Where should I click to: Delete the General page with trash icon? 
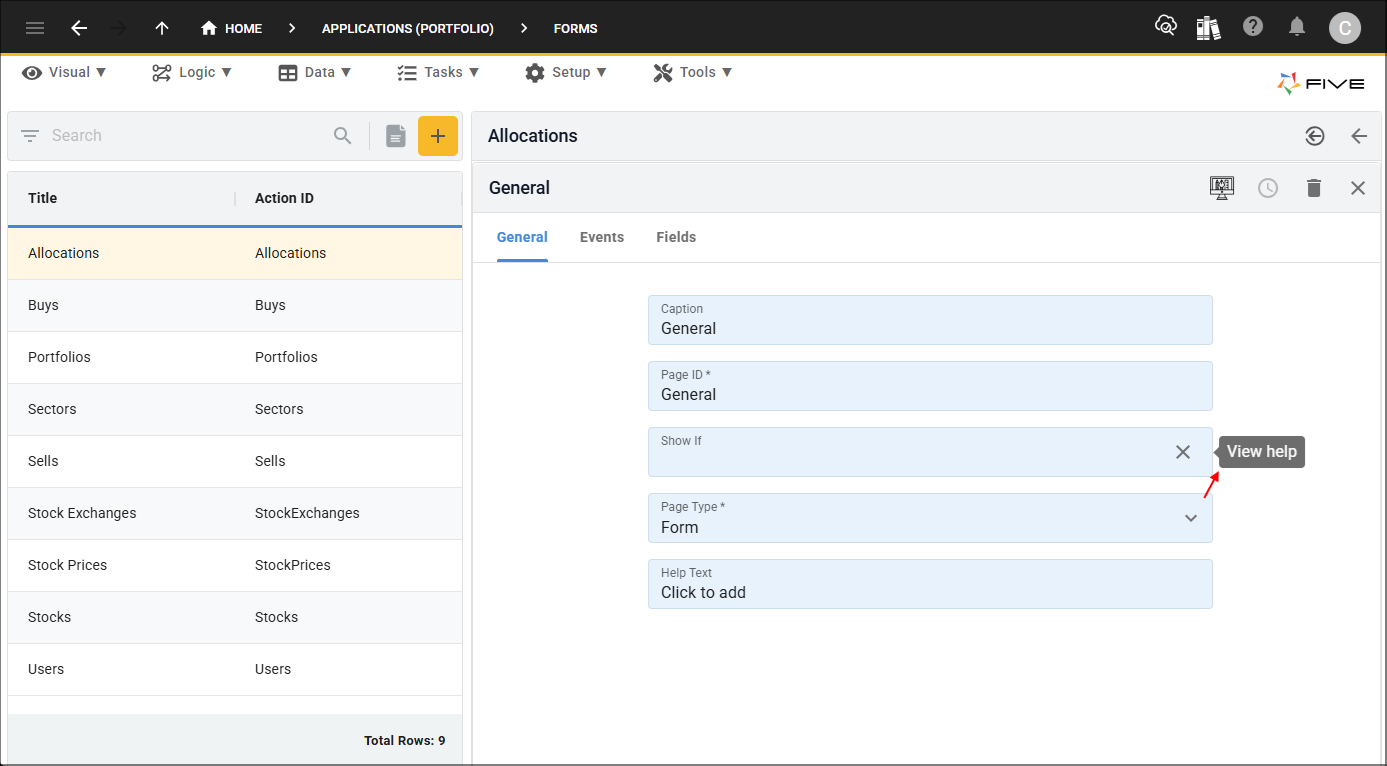1314,188
